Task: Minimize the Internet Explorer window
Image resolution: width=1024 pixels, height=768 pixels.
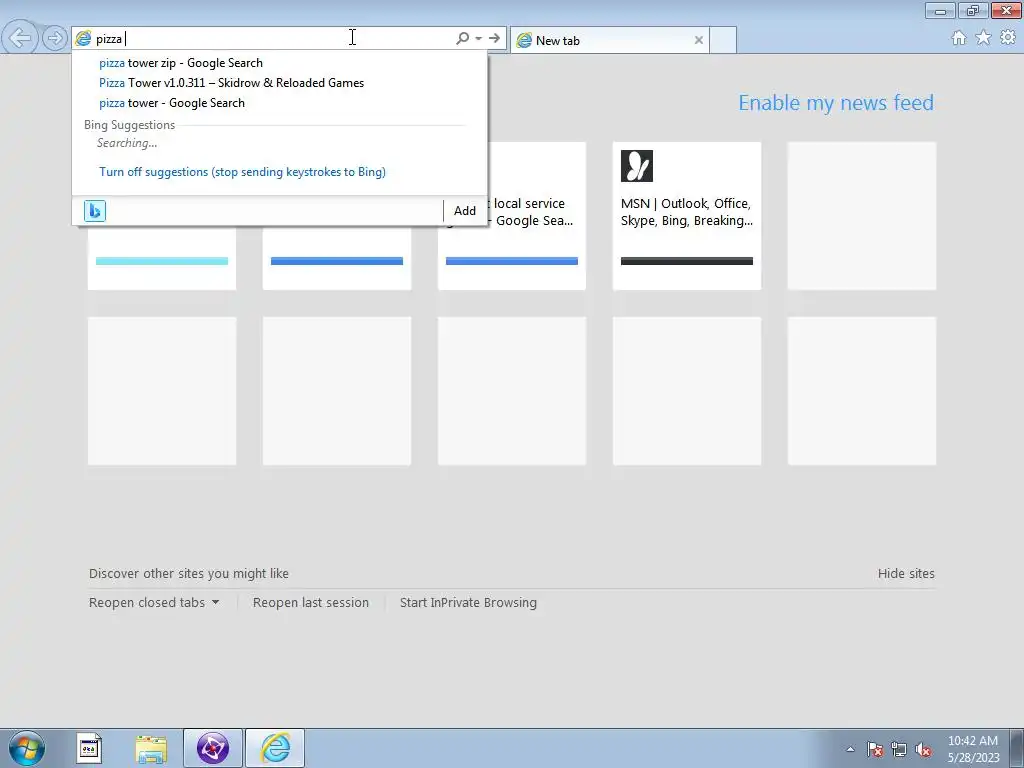Action: coord(940,10)
